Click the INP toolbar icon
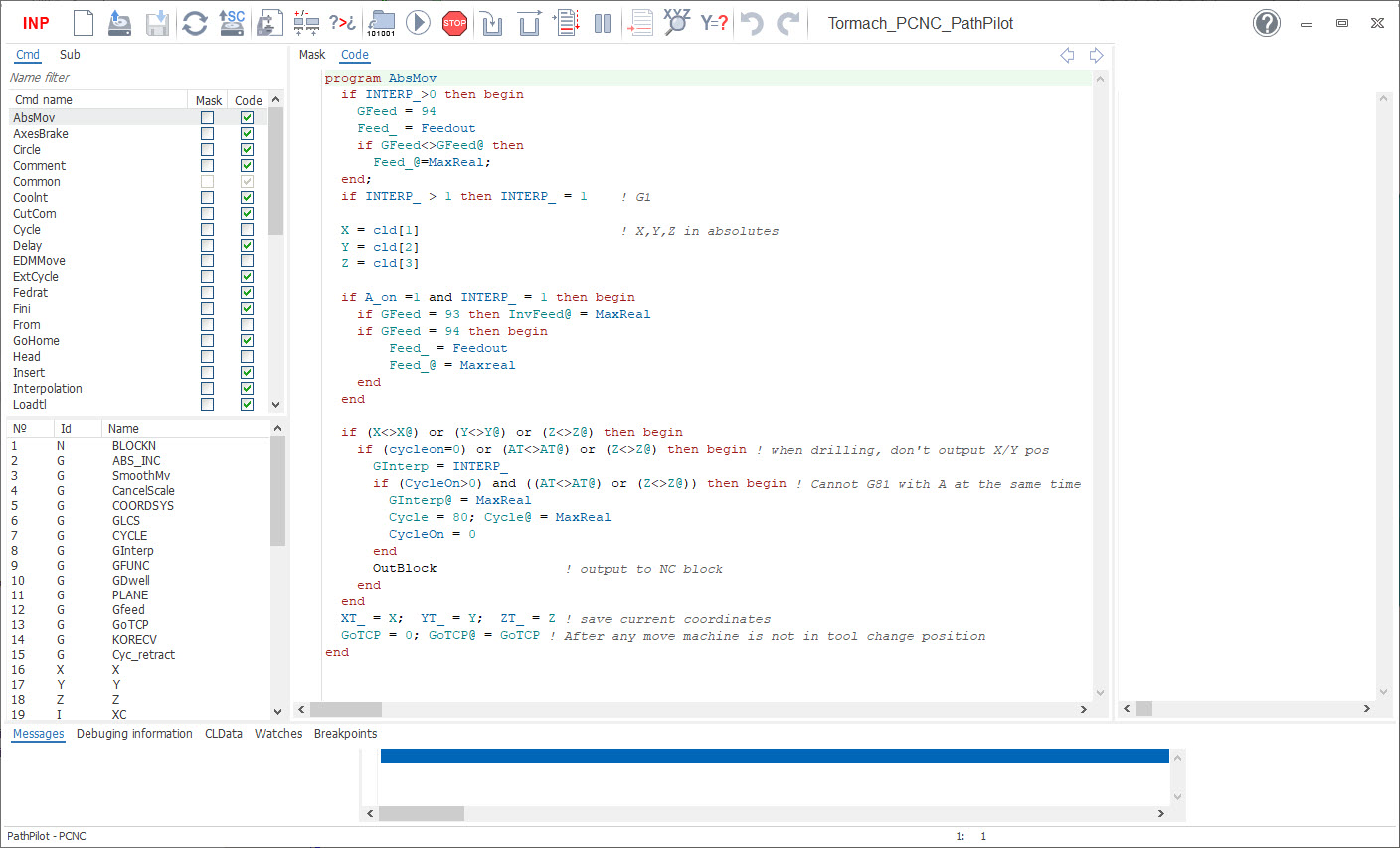Screen dimensions: 1400x848 36,23
